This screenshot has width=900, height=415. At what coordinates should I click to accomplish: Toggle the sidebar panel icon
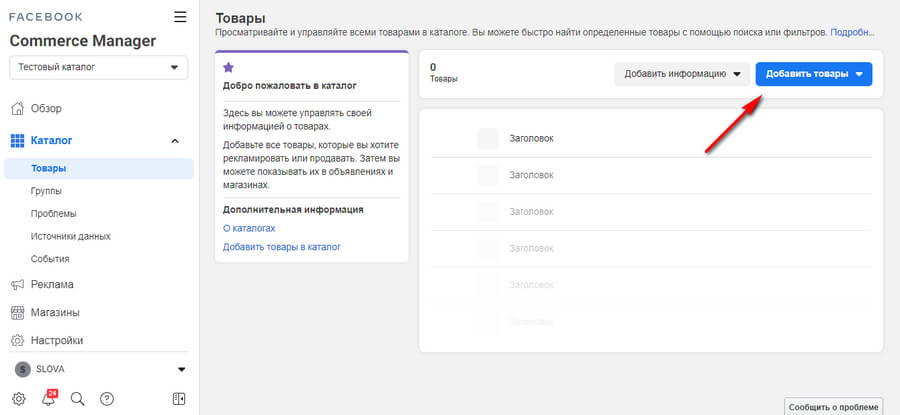[179, 398]
